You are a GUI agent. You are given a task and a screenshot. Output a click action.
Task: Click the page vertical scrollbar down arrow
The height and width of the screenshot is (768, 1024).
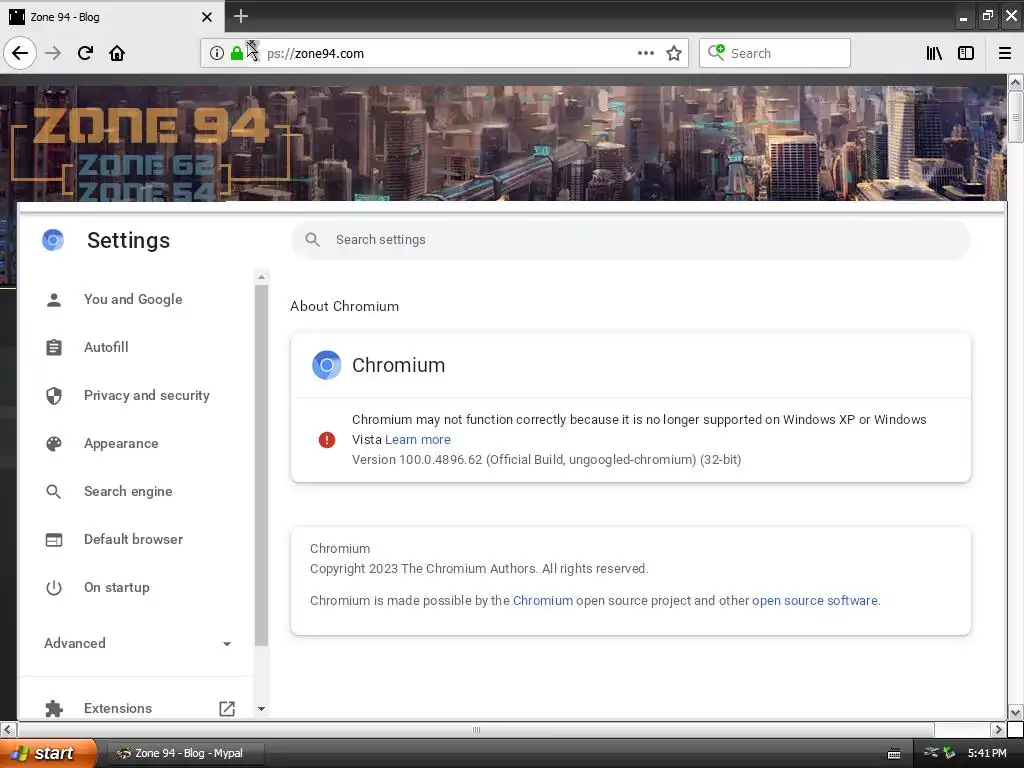point(1015,712)
